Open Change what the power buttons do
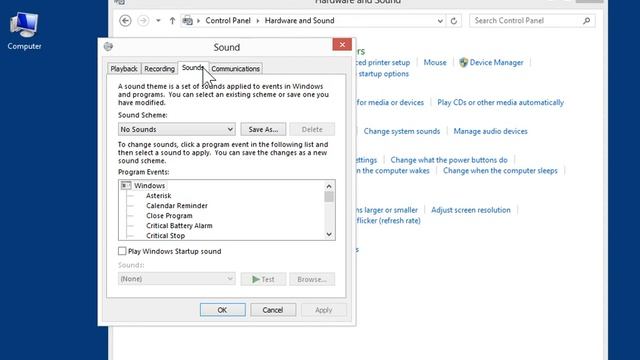Image resolution: width=640 pixels, height=360 pixels. click(449, 160)
